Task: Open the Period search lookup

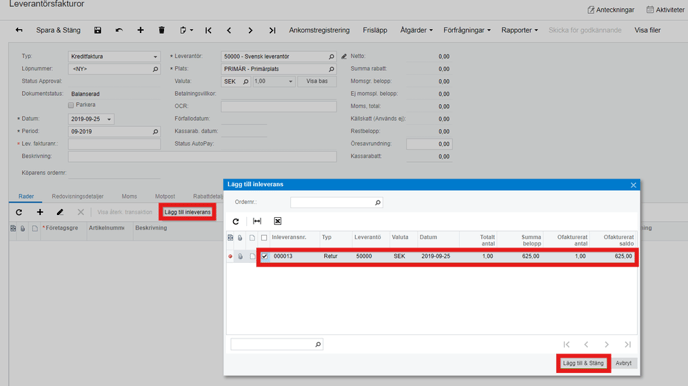Action: click(155, 132)
